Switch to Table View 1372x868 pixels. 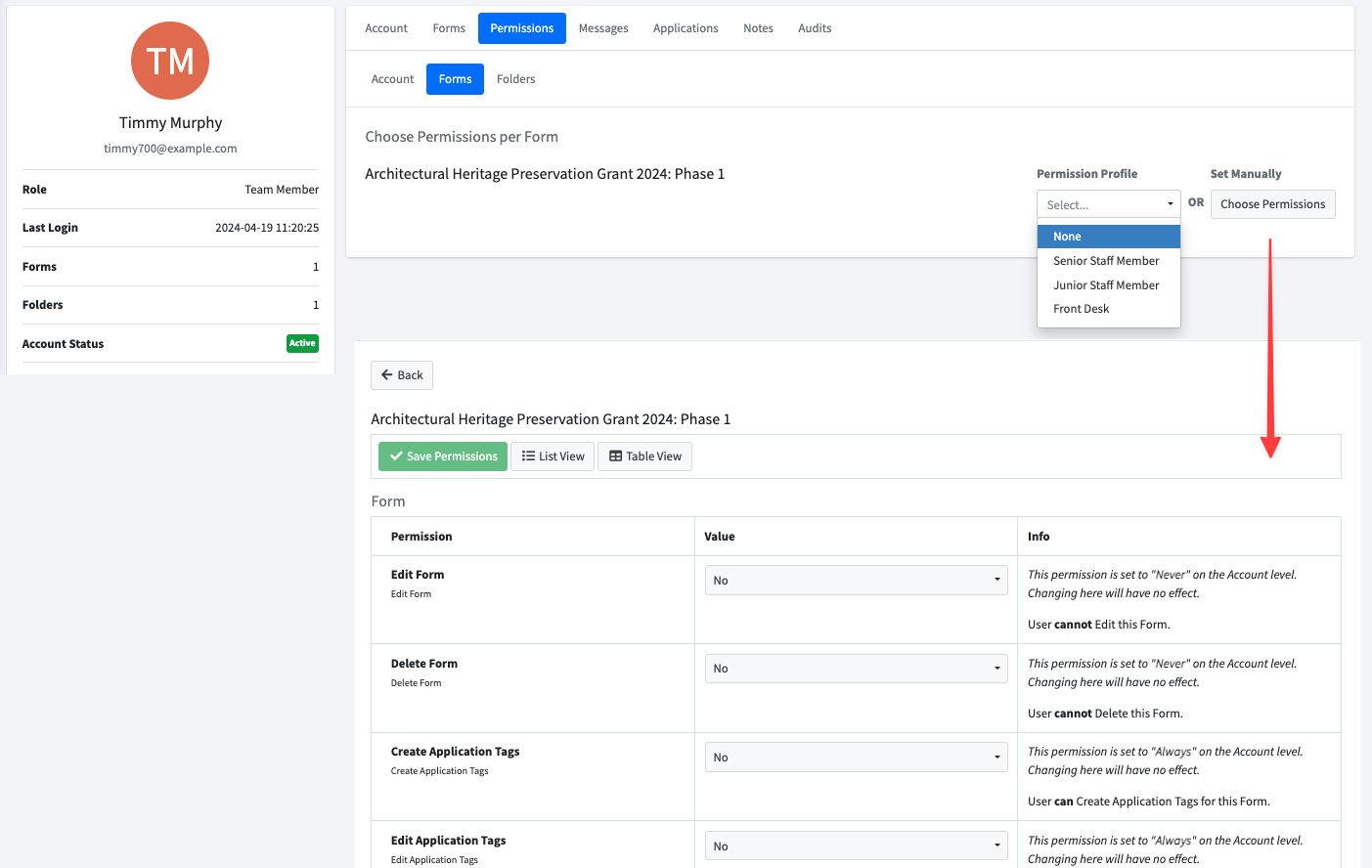644,456
